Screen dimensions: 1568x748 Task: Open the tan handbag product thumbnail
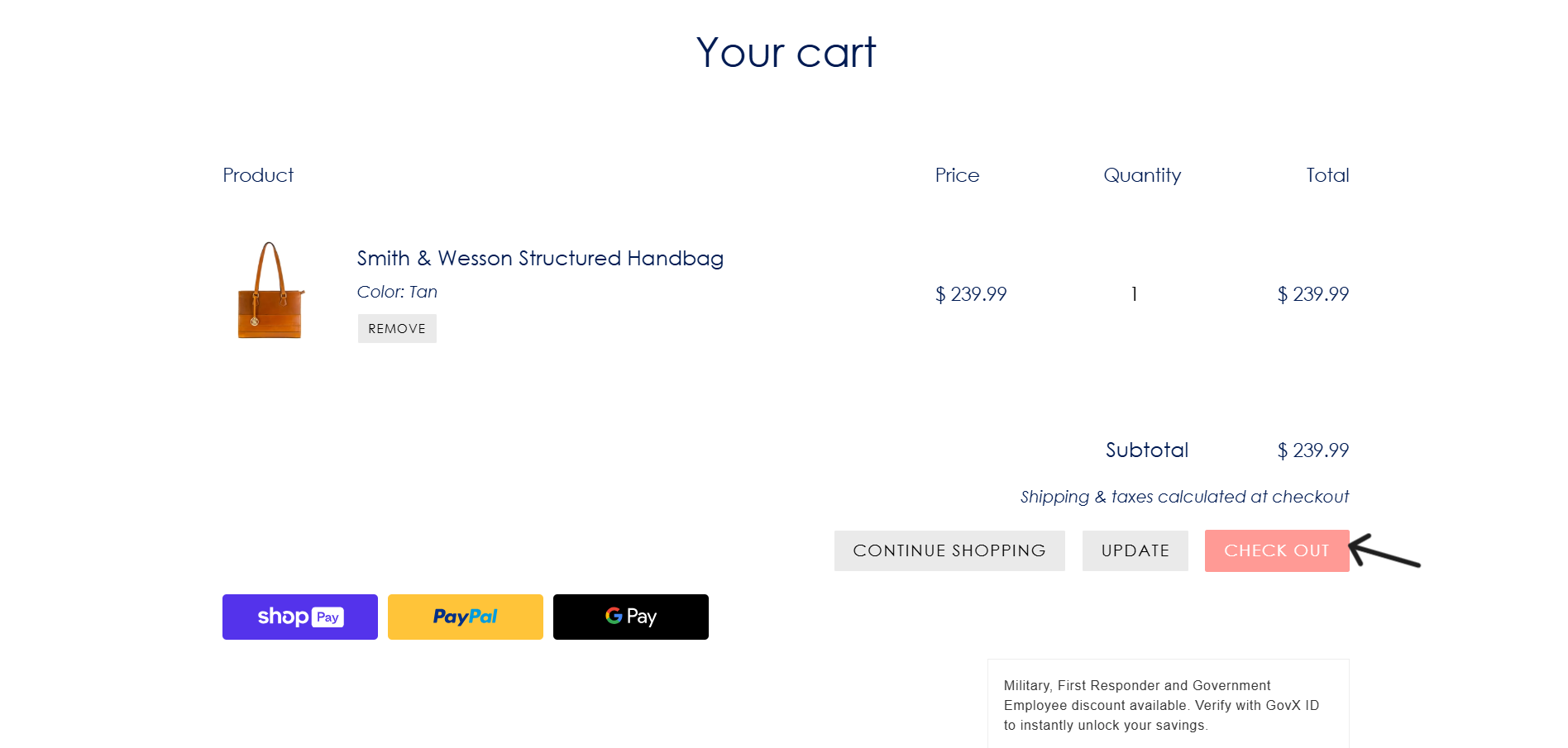[x=270, y=291]
